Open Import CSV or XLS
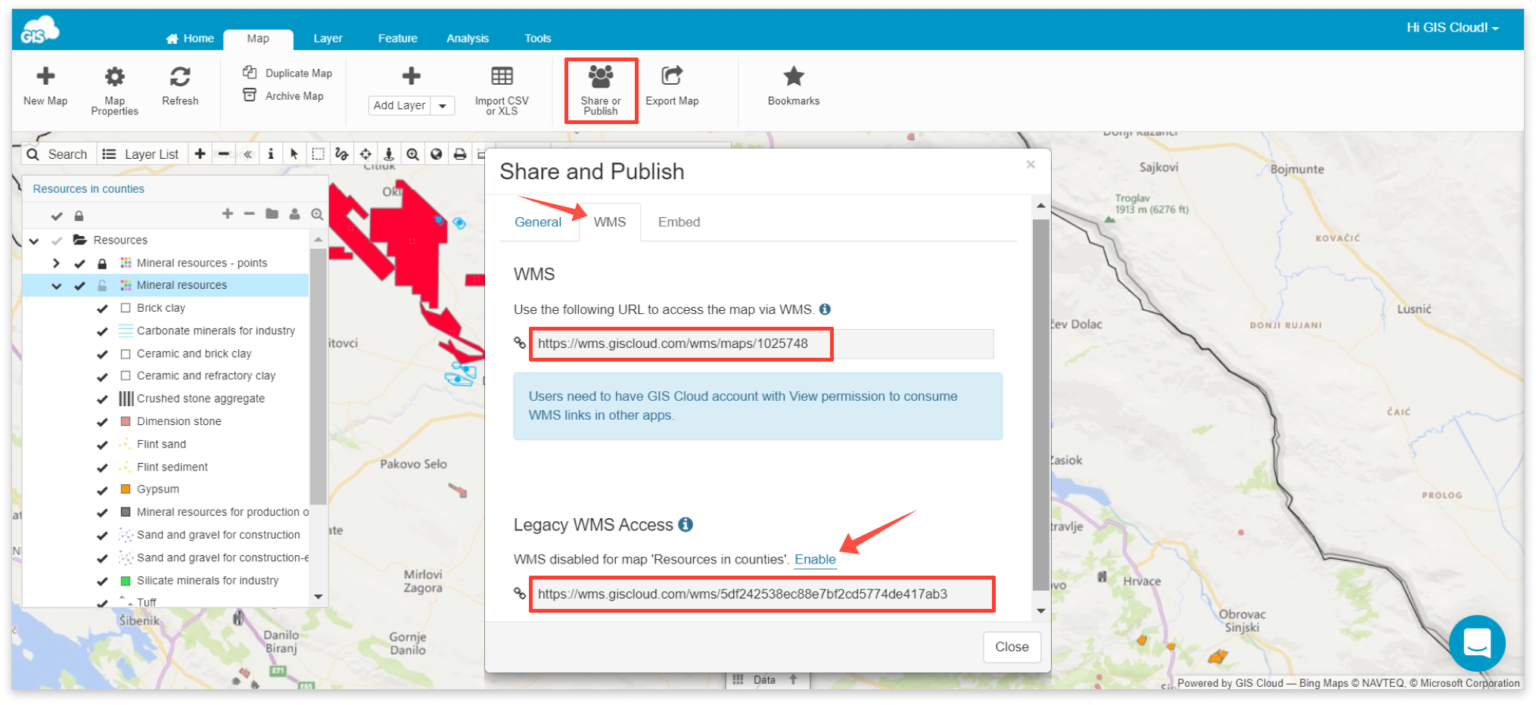Viewport: 1536px width, 705px height. (501, 90)
